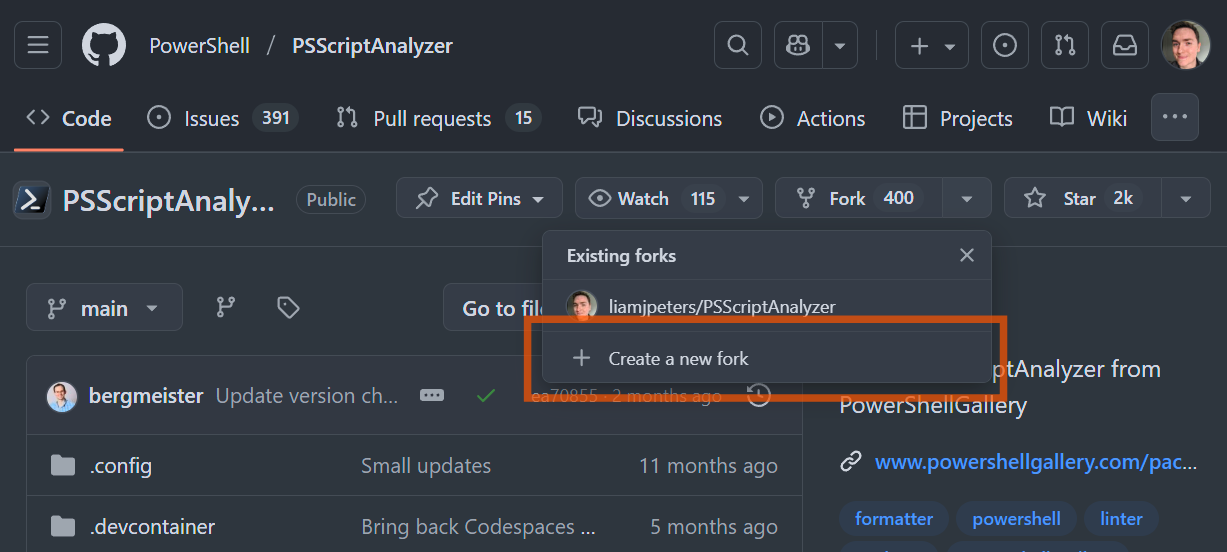The width and height of the screenshot is (1227, 552).
Task: Open commit history clock icon
Action: coord(759,395)
